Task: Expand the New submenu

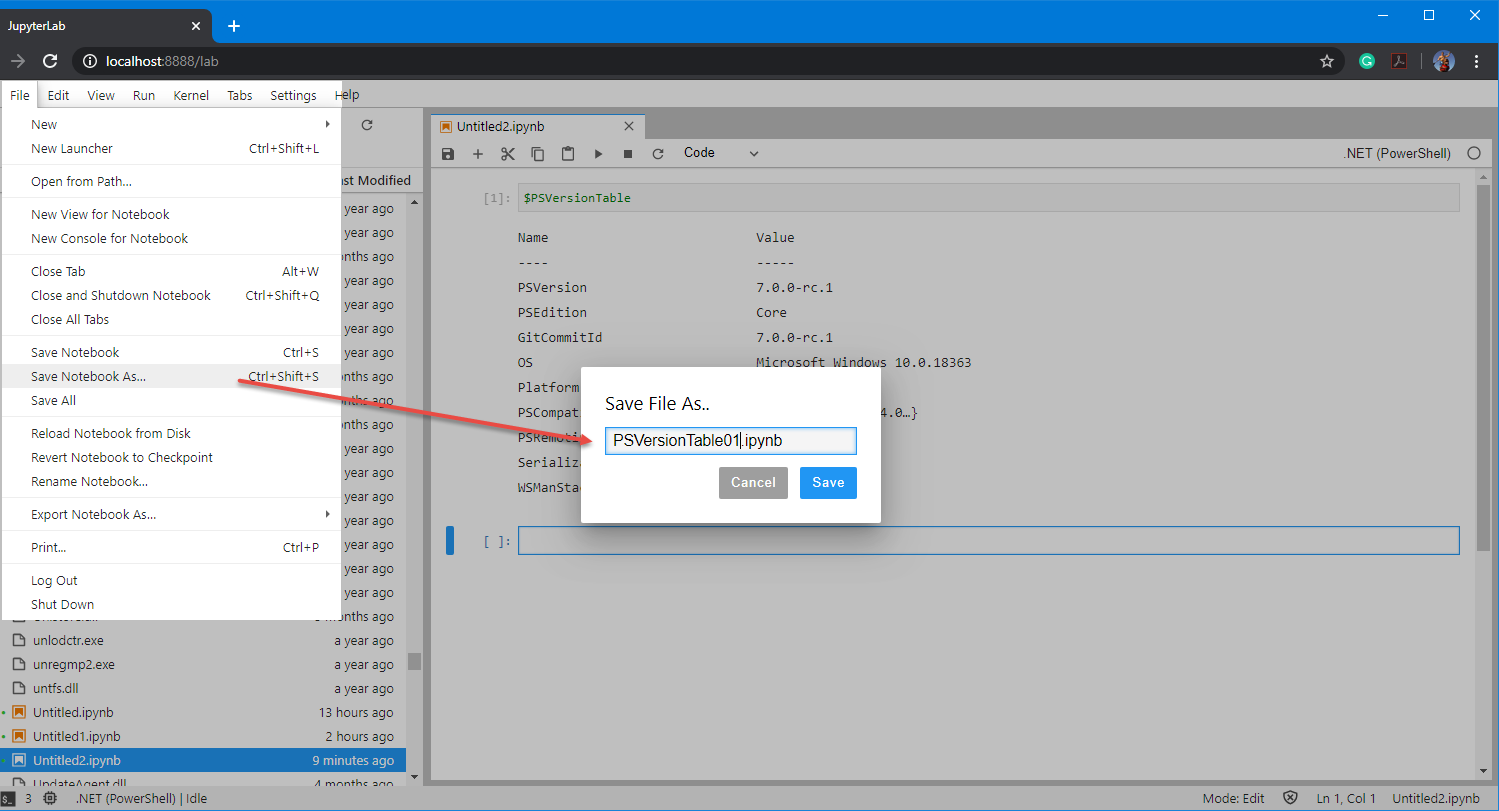Action: point(172,125)
